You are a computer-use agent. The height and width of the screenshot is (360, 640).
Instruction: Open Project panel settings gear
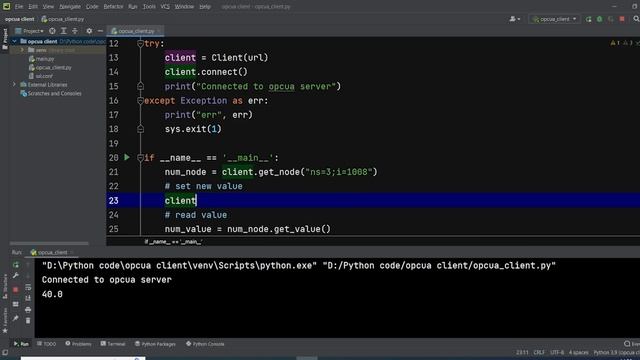pyautogui.click(x=89, y=31)
